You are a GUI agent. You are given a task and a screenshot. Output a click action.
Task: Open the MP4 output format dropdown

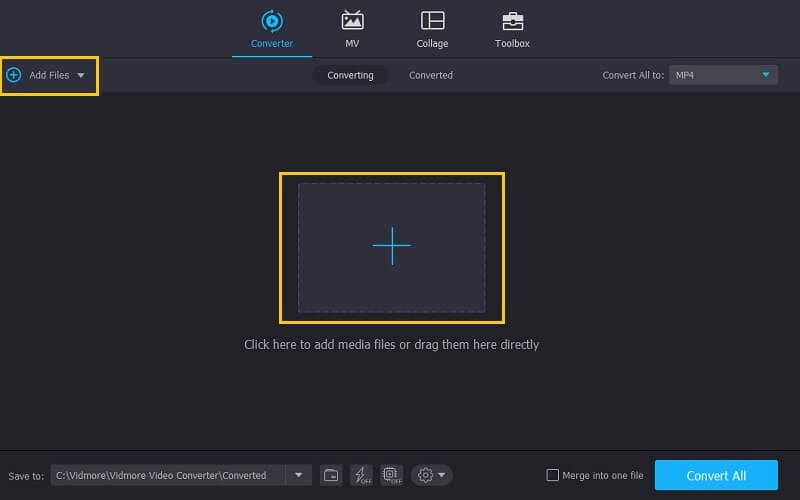724,75
